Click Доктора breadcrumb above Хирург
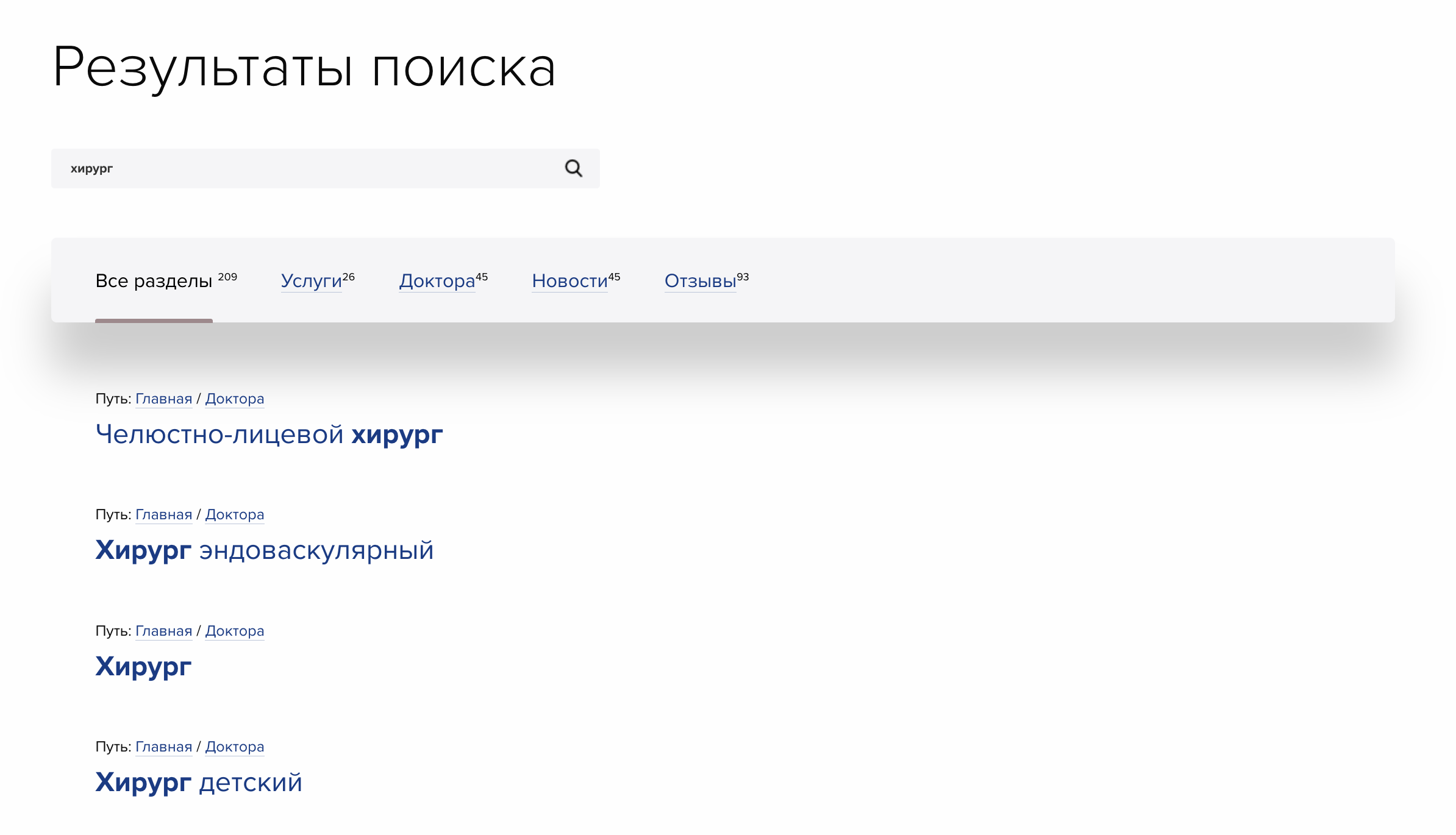Screen dimensions: 1456x835 [235, 631]
